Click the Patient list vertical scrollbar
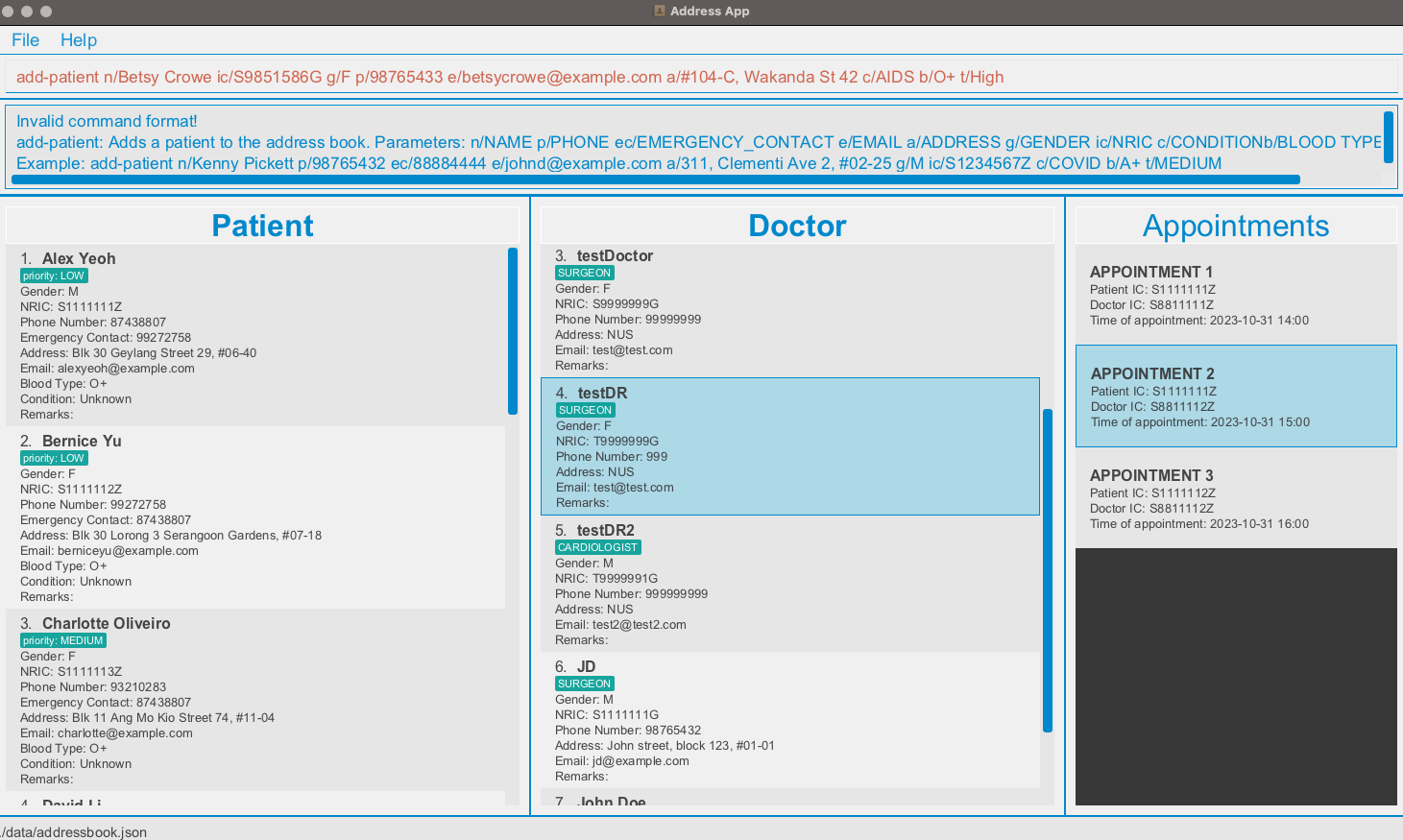The image size is (1403, 840). click(513, 331)
